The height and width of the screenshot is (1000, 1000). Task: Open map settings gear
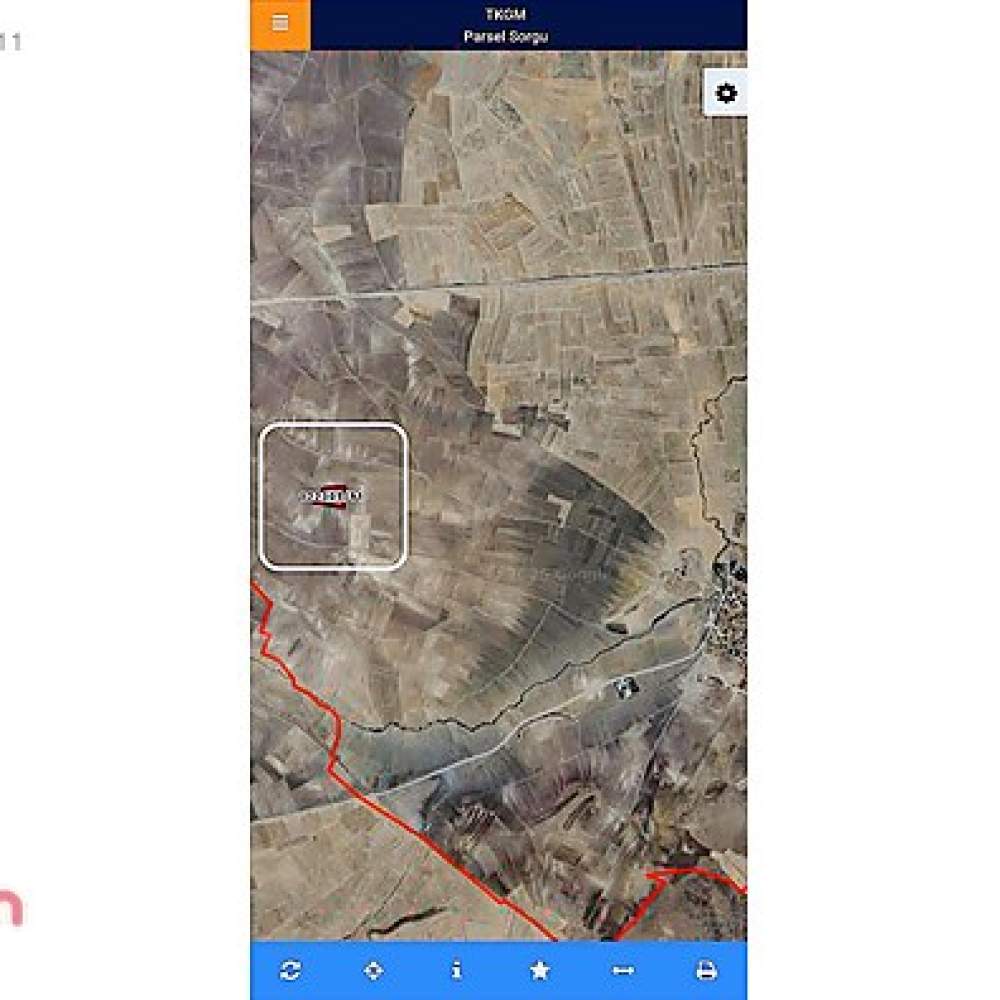(x=725, y=93)
